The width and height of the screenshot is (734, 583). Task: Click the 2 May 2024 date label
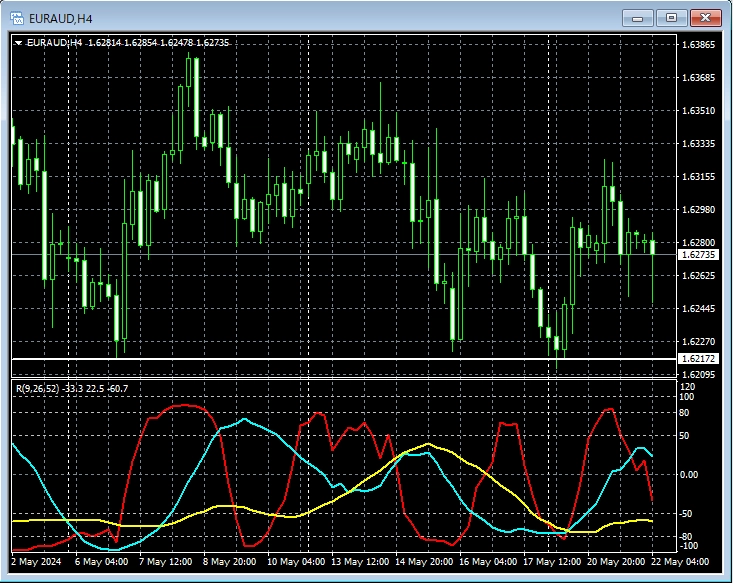[38, 562]
